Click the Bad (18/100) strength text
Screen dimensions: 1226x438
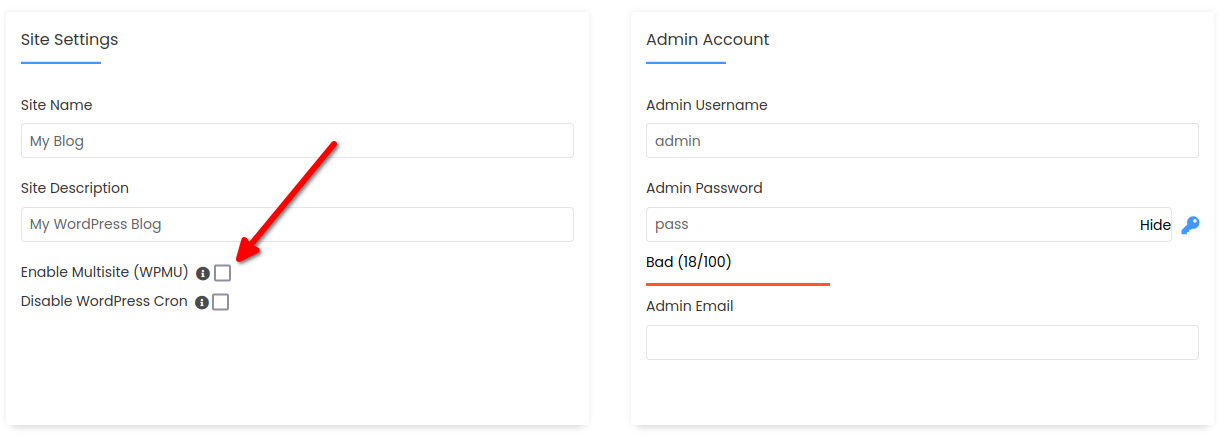[x=689, y=262]
